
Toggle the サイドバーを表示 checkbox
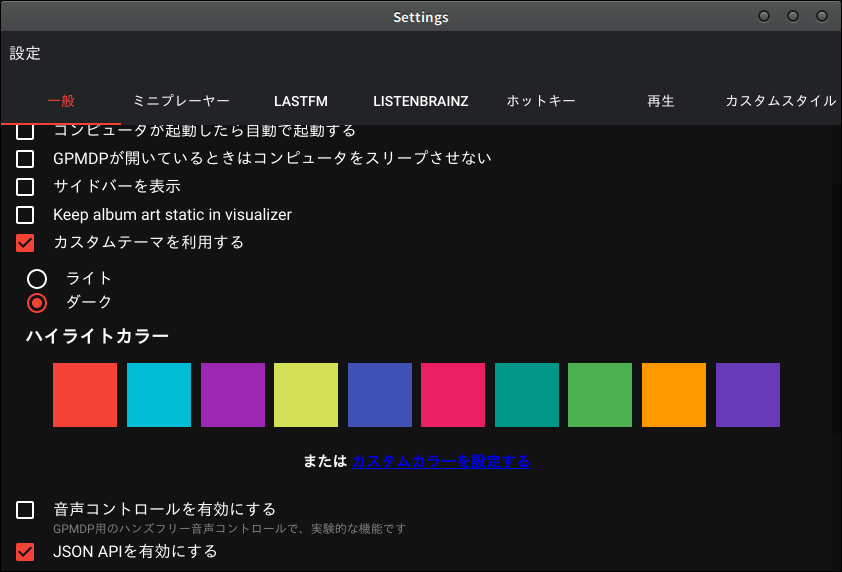[25, 186]
